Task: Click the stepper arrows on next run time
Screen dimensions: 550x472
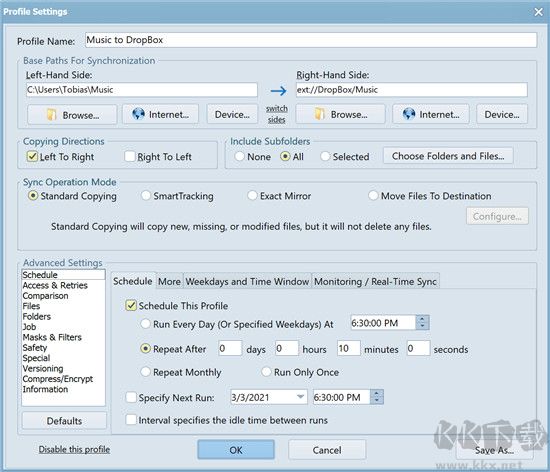Action: click(377, 397)
